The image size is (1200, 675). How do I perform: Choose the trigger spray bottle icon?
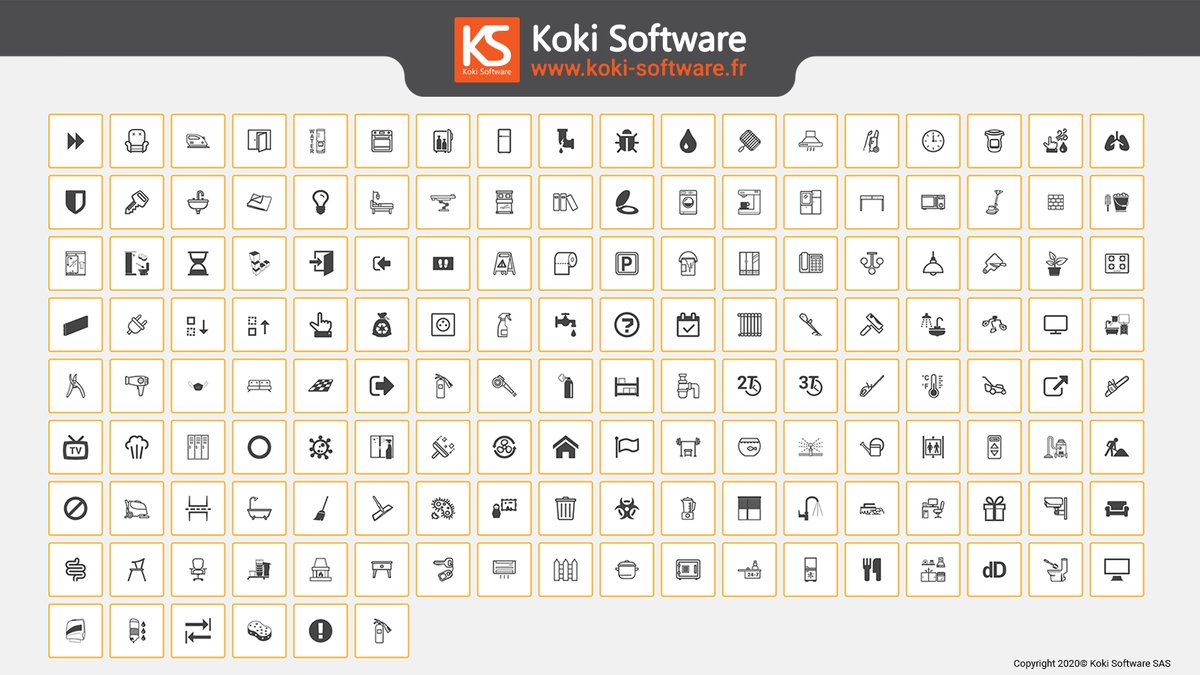coord(505,325)
